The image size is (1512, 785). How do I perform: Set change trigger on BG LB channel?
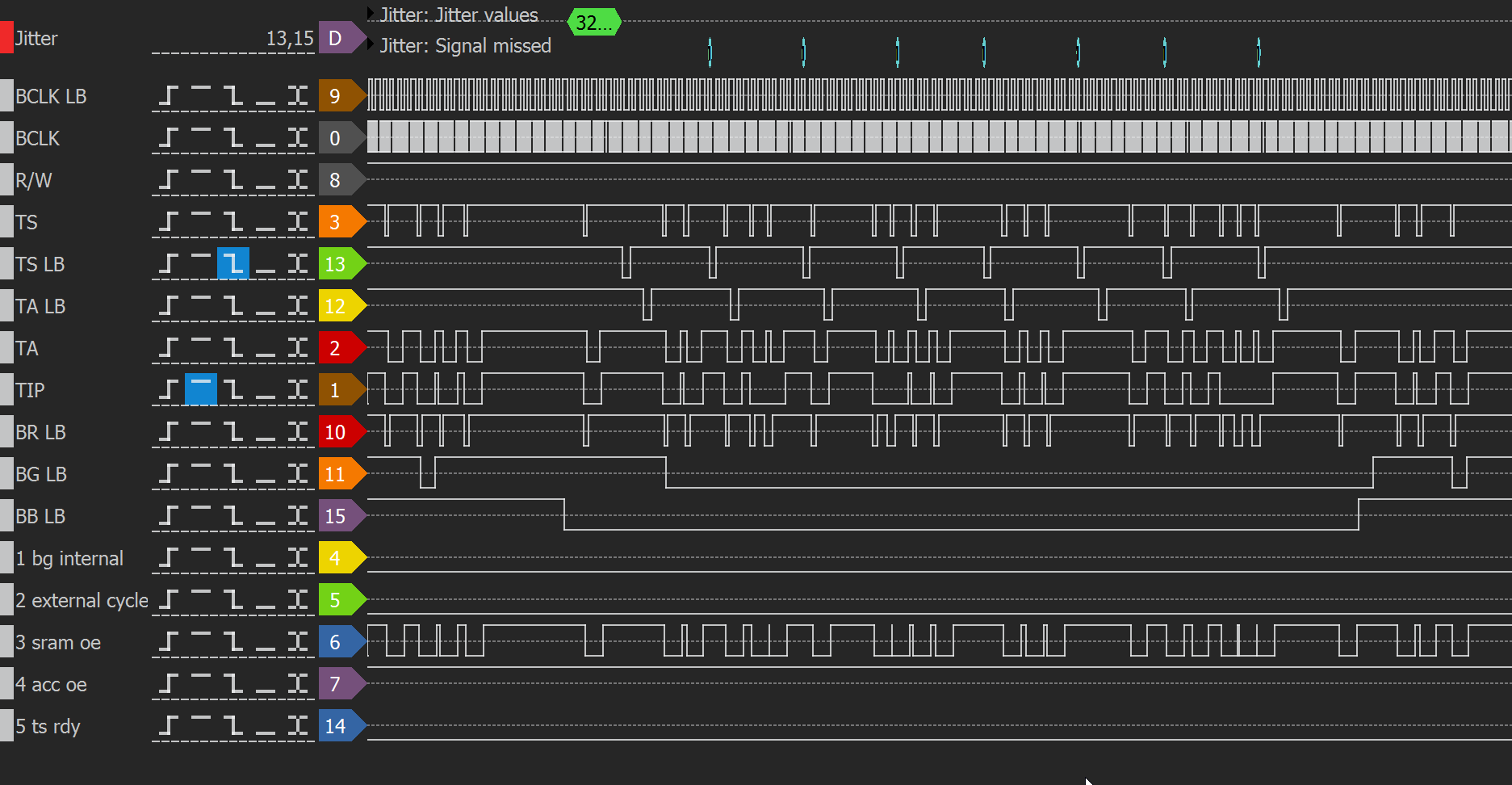coord(298,474)
